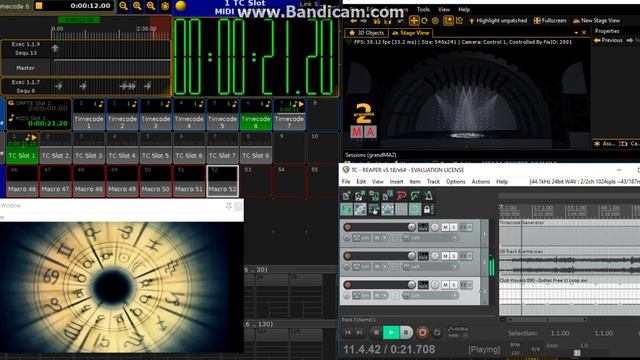
Task: Click the yellow stop square beside Timecode 6
Action: coord(39,6)
